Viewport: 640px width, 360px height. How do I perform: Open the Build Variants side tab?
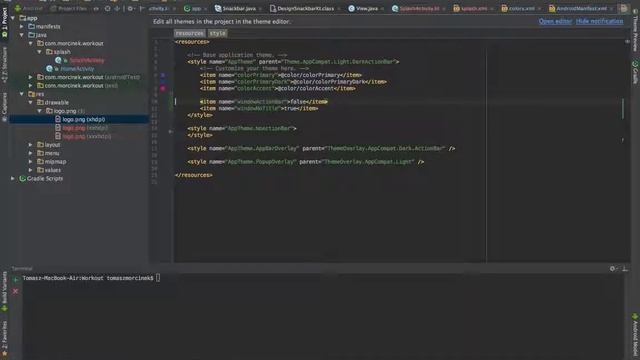click(4, 292)
